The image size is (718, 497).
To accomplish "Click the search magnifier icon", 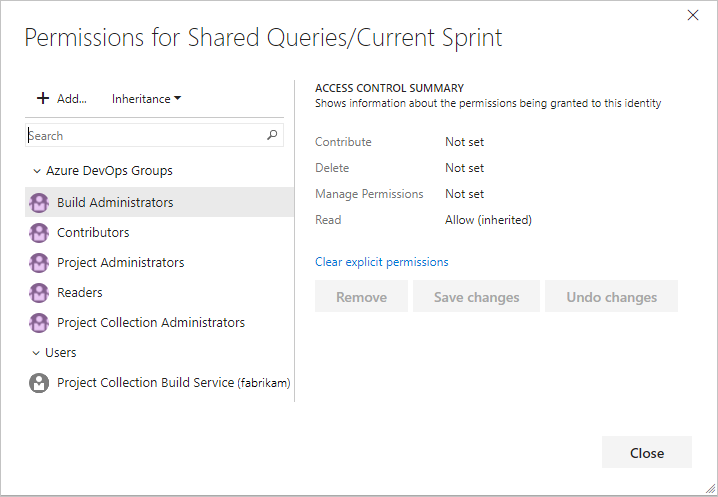I will pyautogui.click(x=272, y=136).
